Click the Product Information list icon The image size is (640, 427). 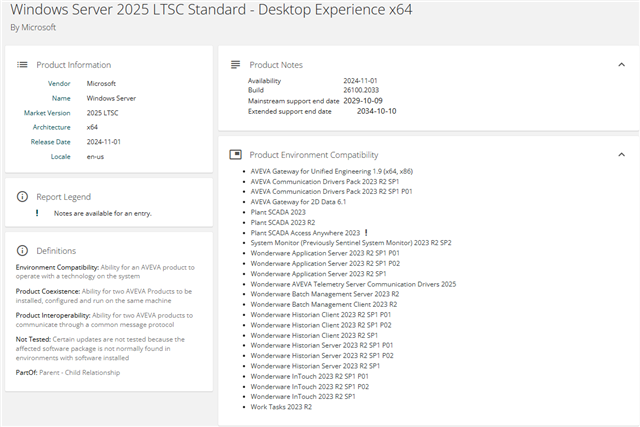click(22, 64)
